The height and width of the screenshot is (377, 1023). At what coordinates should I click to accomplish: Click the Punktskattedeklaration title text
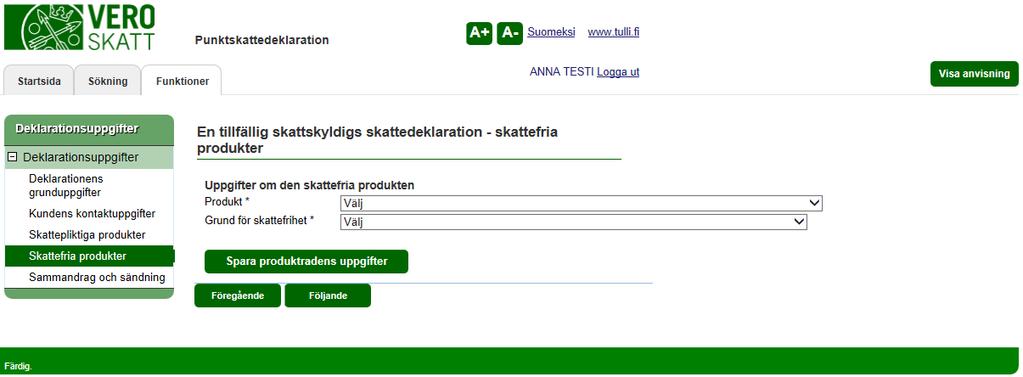click(262, 40)
